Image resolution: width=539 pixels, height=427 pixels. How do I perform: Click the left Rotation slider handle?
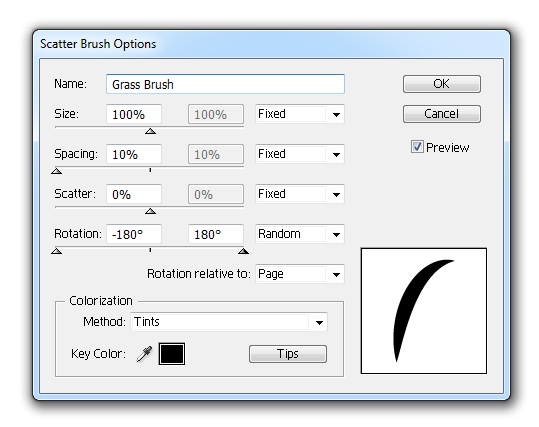click(57, 251)
